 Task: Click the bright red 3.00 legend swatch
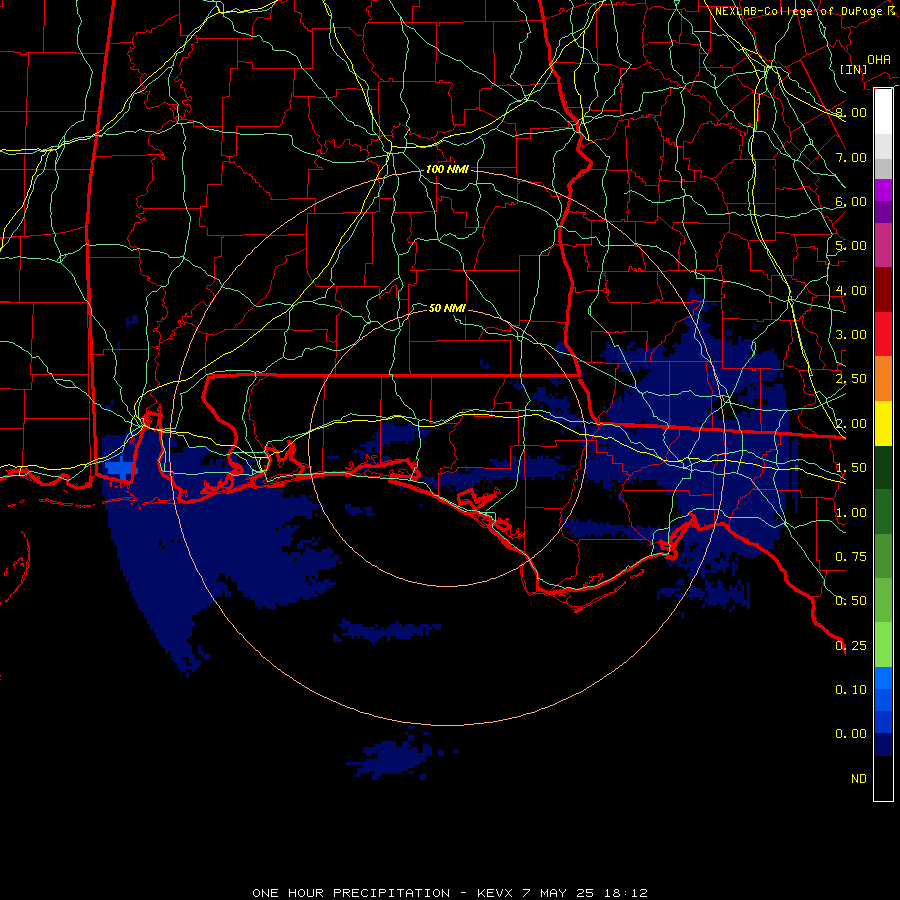click(x=883, y=334)
